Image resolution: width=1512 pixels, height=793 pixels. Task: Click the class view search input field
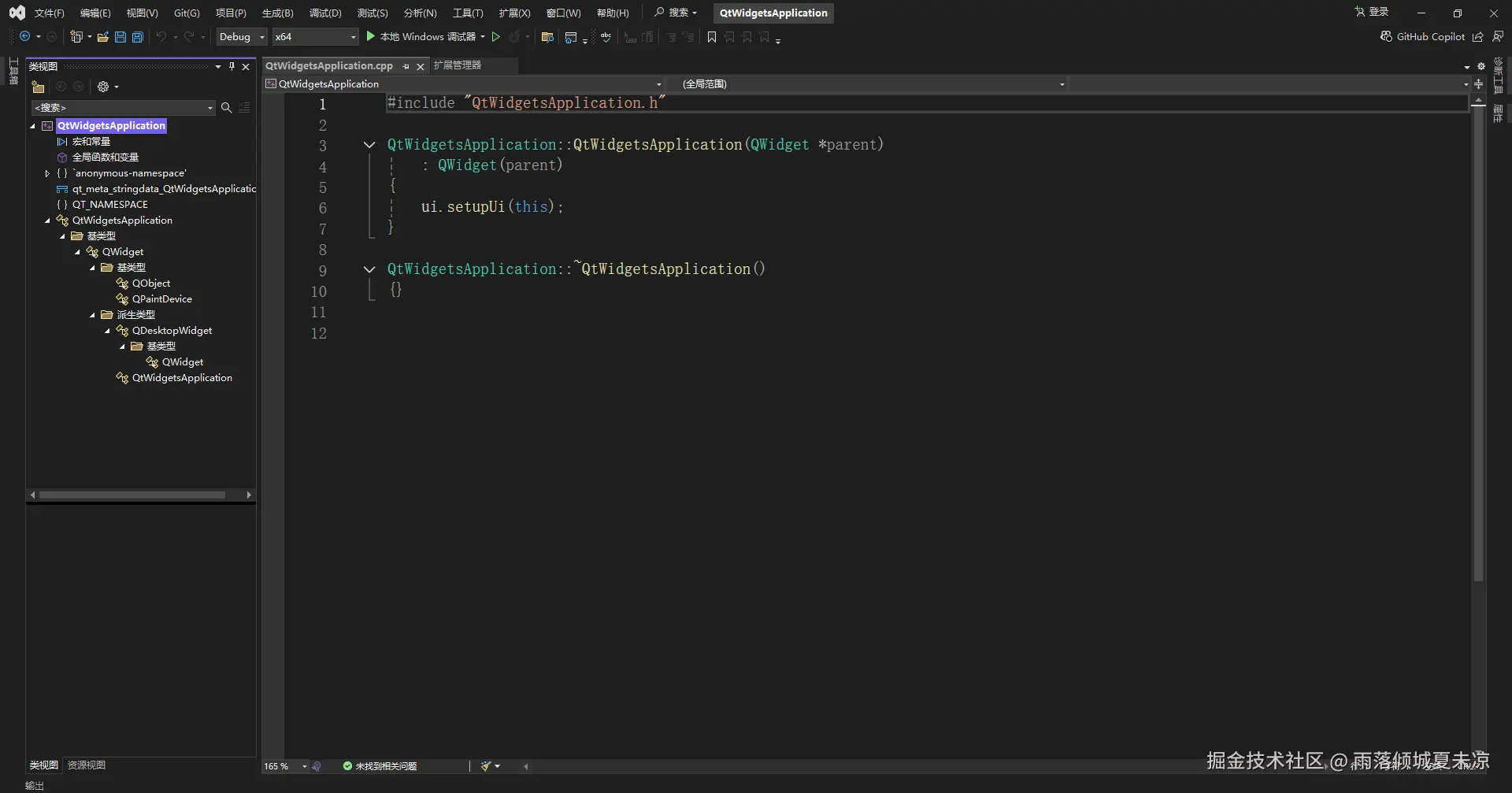(118, 108)
